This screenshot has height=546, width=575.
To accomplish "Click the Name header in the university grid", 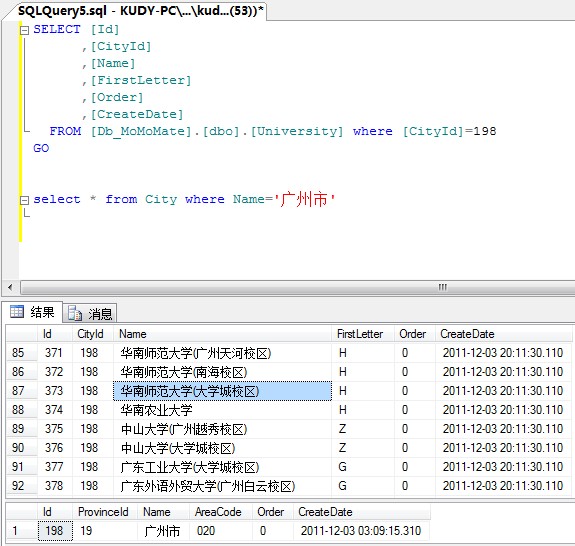I will click(222, 334).
